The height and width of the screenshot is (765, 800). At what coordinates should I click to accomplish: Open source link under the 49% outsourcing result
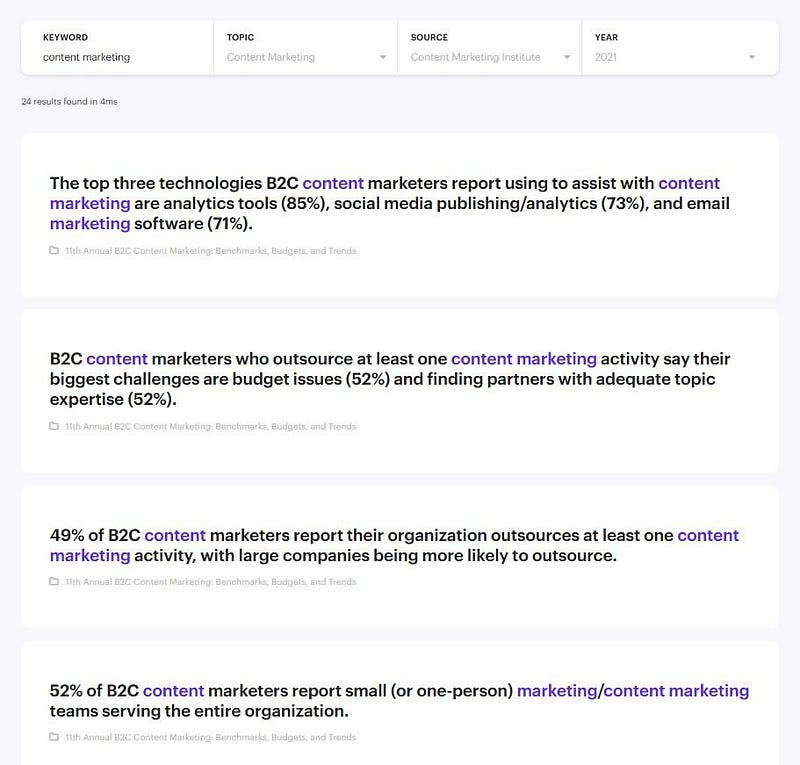(210, 582)
